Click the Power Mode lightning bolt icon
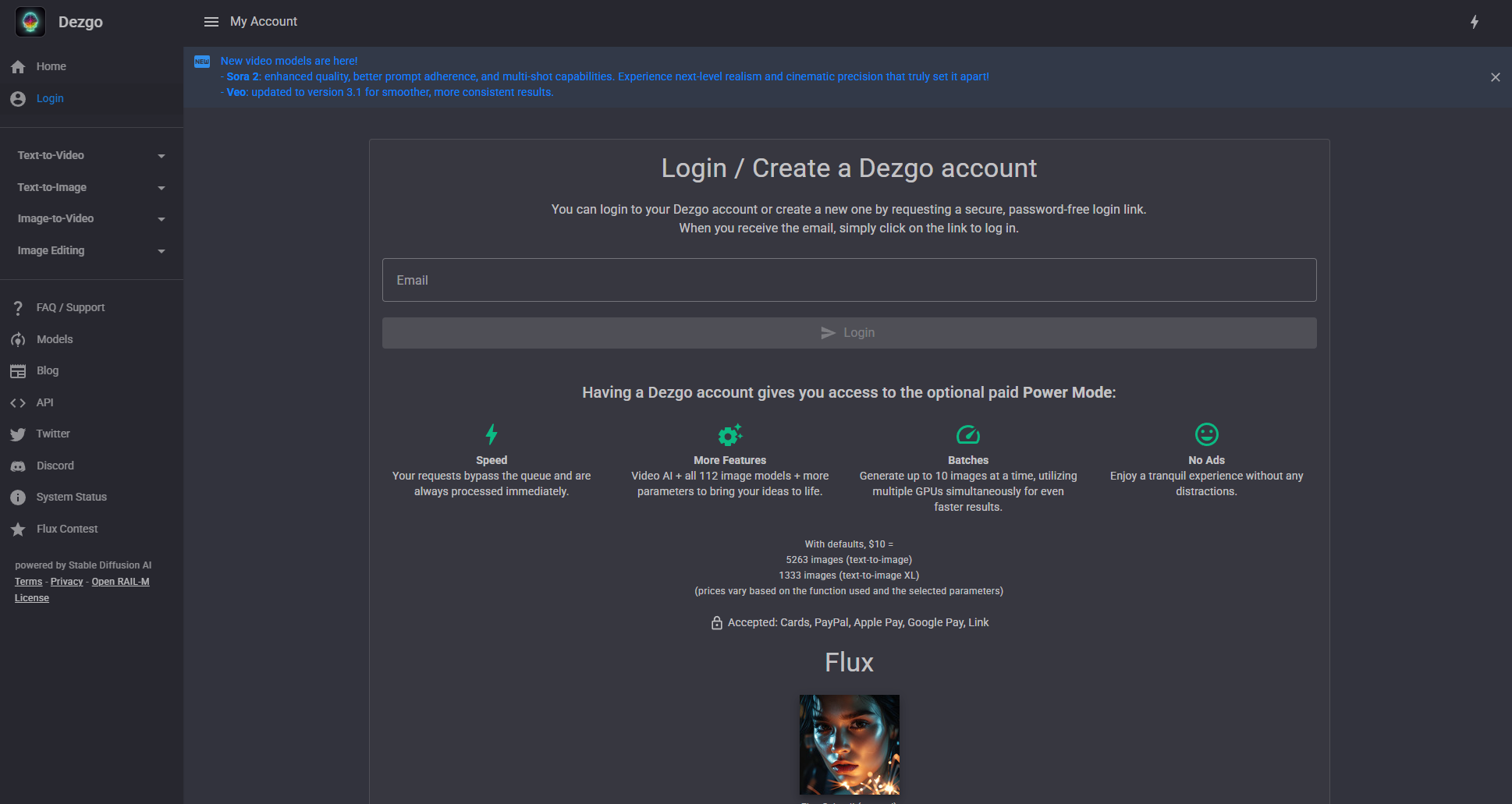This screenshot has height=804, width=1512. pos(1474,22)
